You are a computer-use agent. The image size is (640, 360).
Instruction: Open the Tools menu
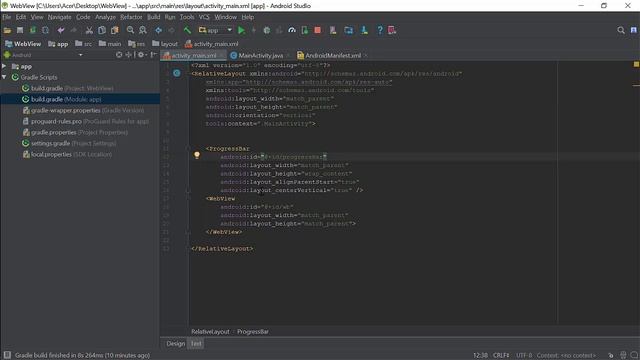click(x=187, y=17)
